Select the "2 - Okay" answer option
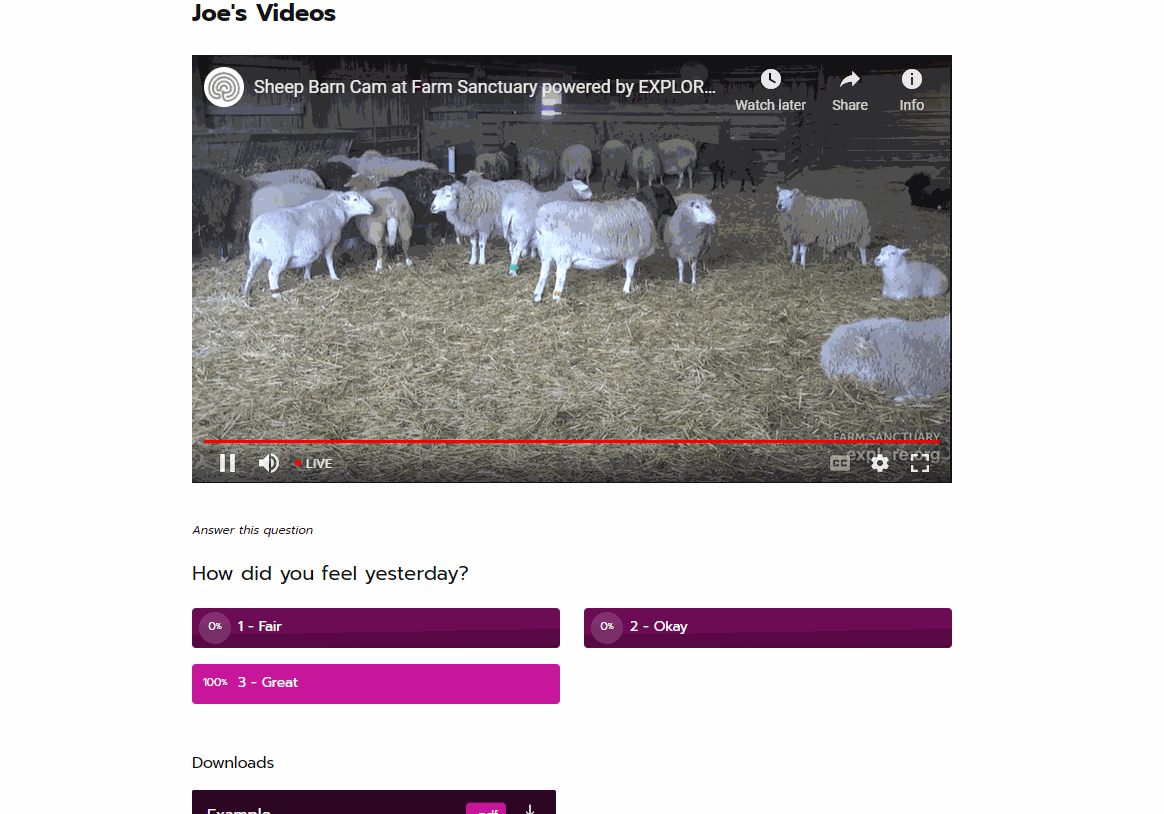Image resolution: width=1164 pixels, height=814 pixels. pyautogui.click(x=768, y=628)
